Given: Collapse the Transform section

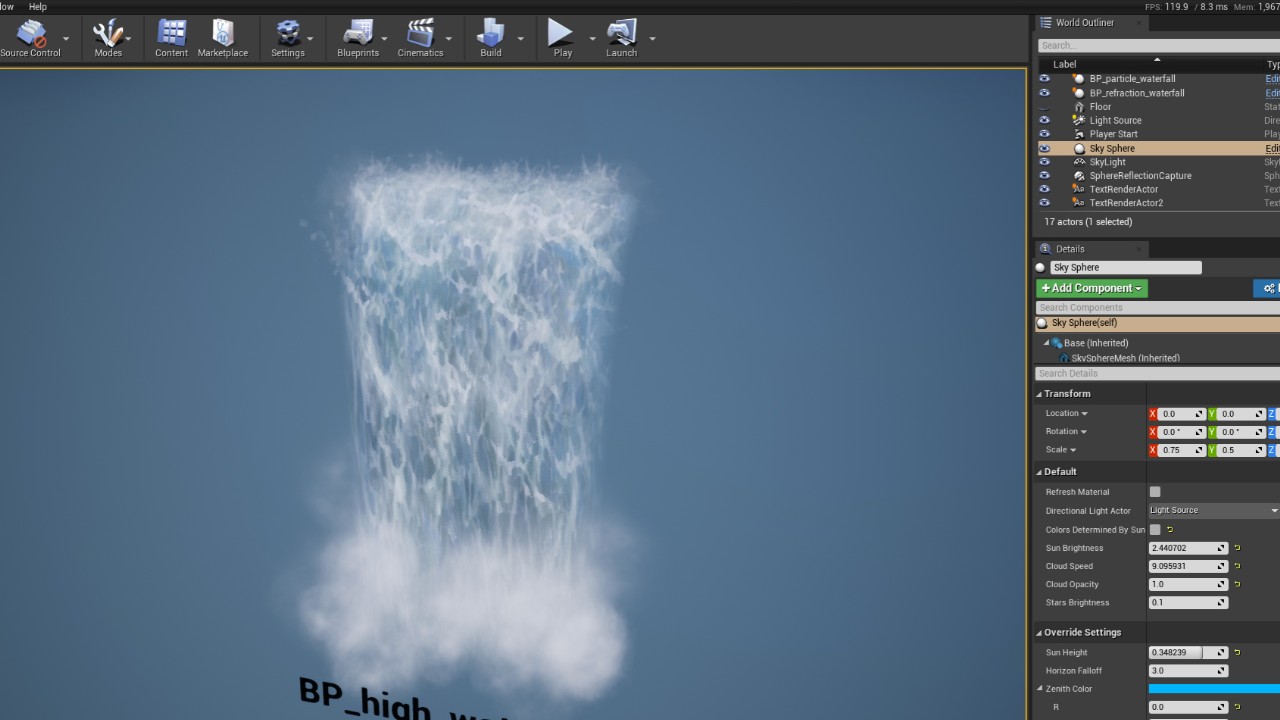Looking at the screenshot, I should 1039,394.
